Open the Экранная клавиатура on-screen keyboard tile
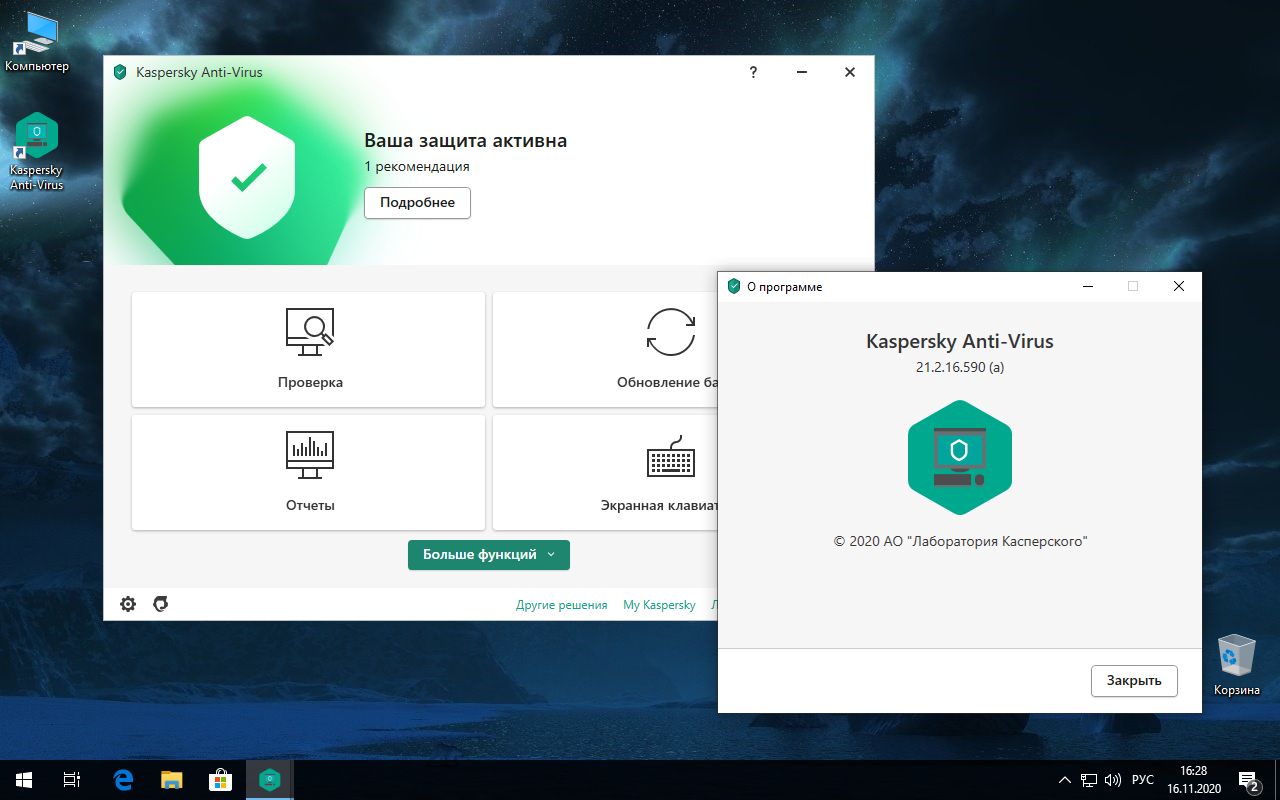Image resolution: width=1280 pixels, height=800 pixels. tap(605, 472)
